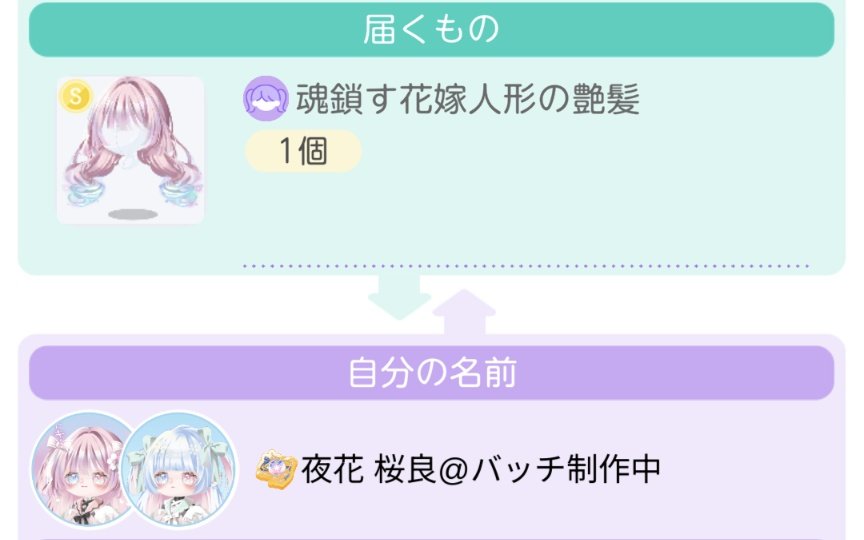Open the blue-haired avatar with green ribbons
Image resolution: width=864 pixels, height=540 pixels.
[x=178, y=470]
